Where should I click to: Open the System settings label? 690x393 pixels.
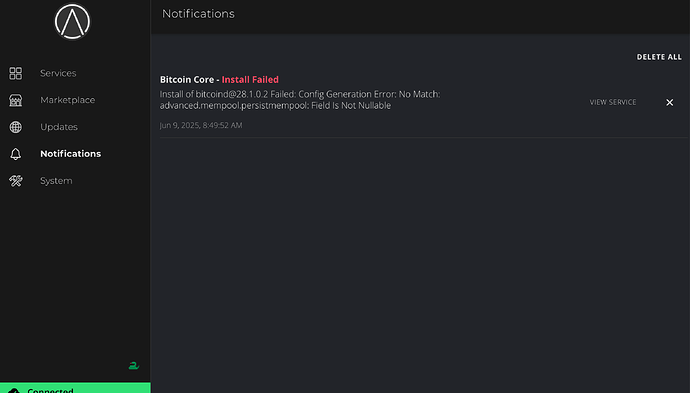(x=56, y=181)
